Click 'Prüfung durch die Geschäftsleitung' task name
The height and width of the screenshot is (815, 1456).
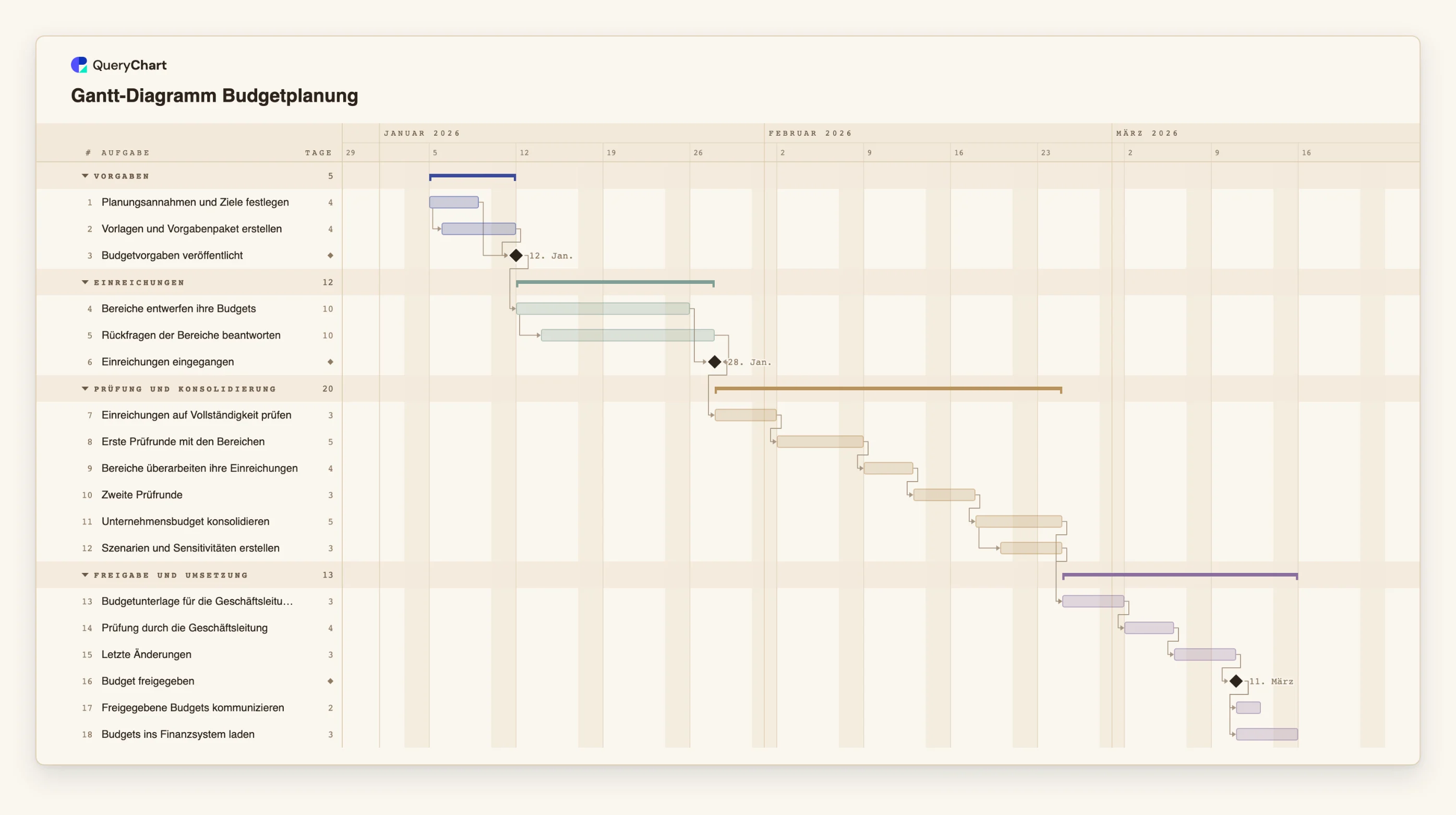pos(184,628)
